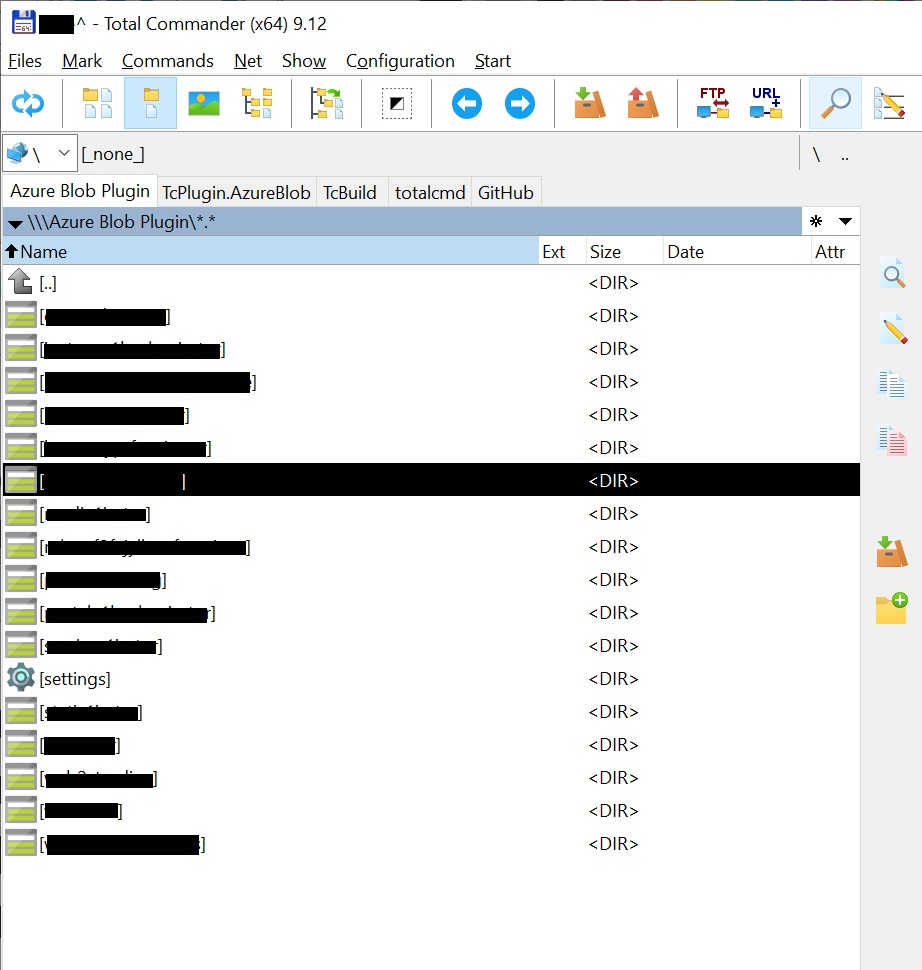922x970 pixels.
Task: Open the Files menu
Action: point(25,61)
